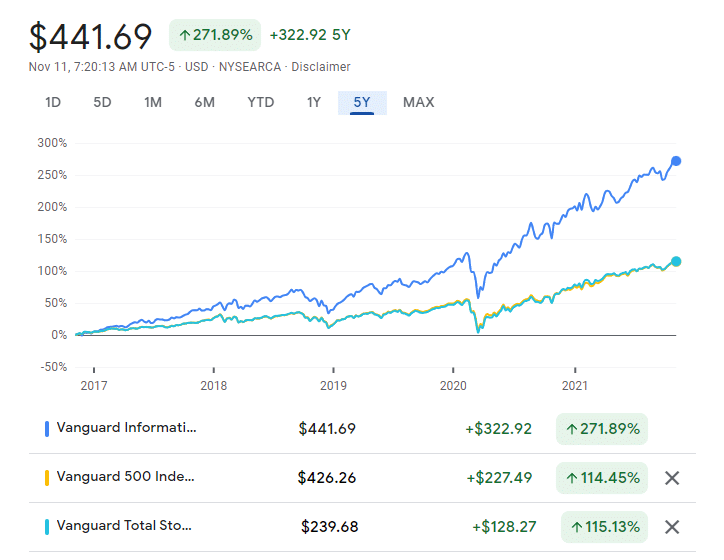Image resolution: width=724 pixels, height=560 pixels.
Task: Switch to the 1M range tab
Action: click(x=153, y=102)
